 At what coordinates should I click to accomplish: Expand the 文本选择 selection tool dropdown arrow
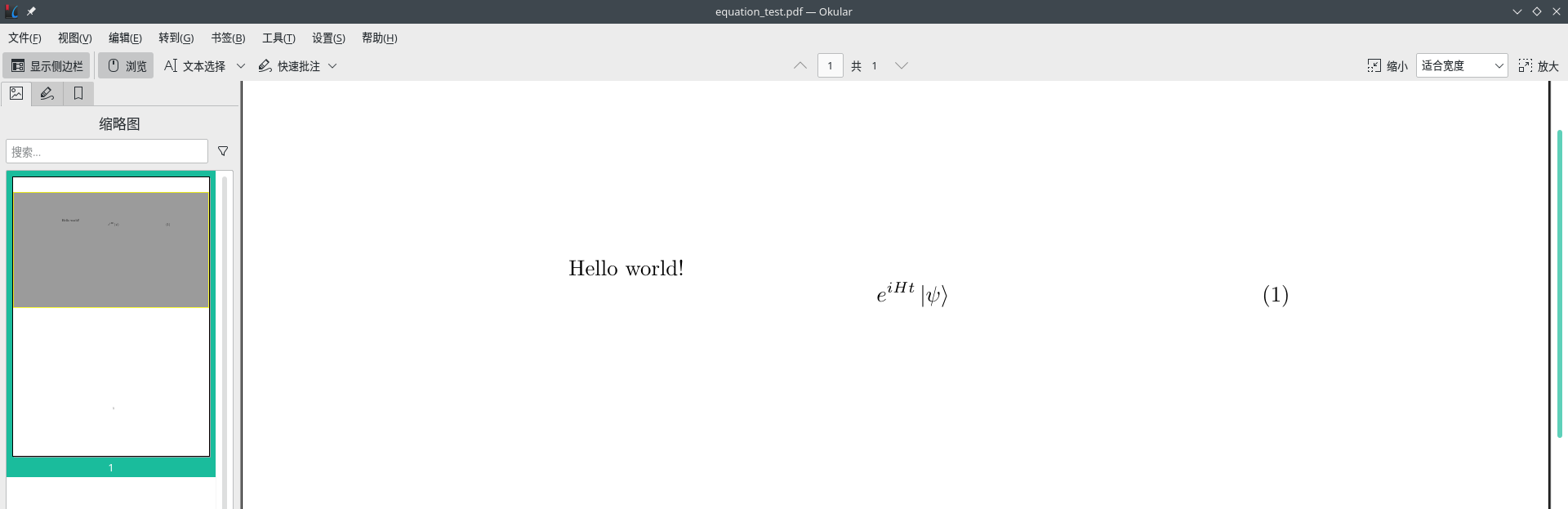click(241, 66)
